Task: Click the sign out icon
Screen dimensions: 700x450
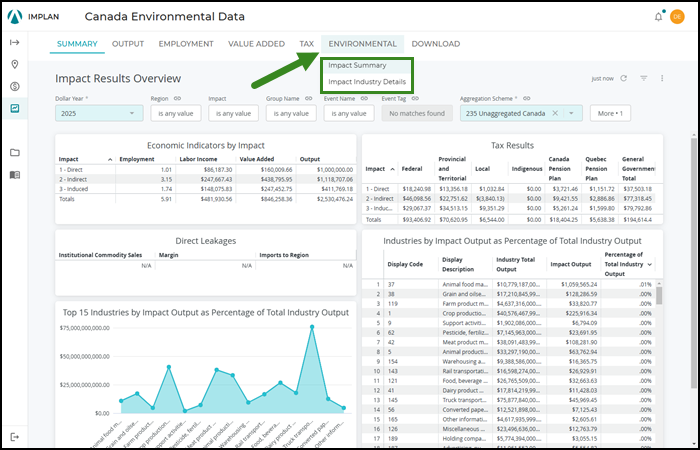Action: [x=15, y=436]
